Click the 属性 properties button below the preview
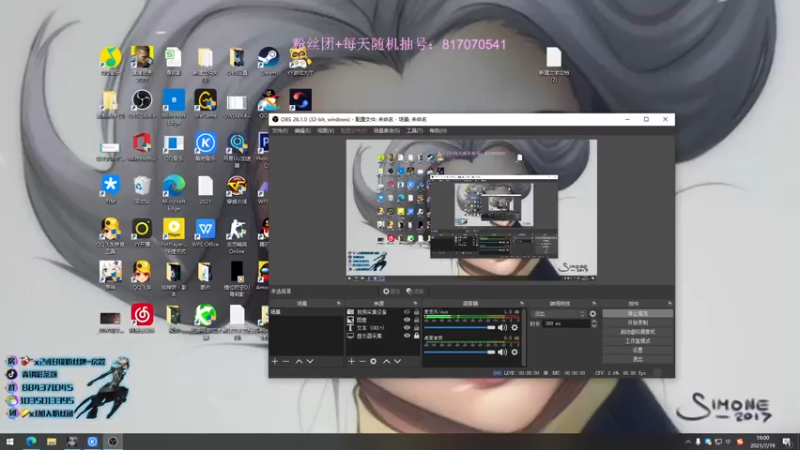 click(x=391, y=291)
